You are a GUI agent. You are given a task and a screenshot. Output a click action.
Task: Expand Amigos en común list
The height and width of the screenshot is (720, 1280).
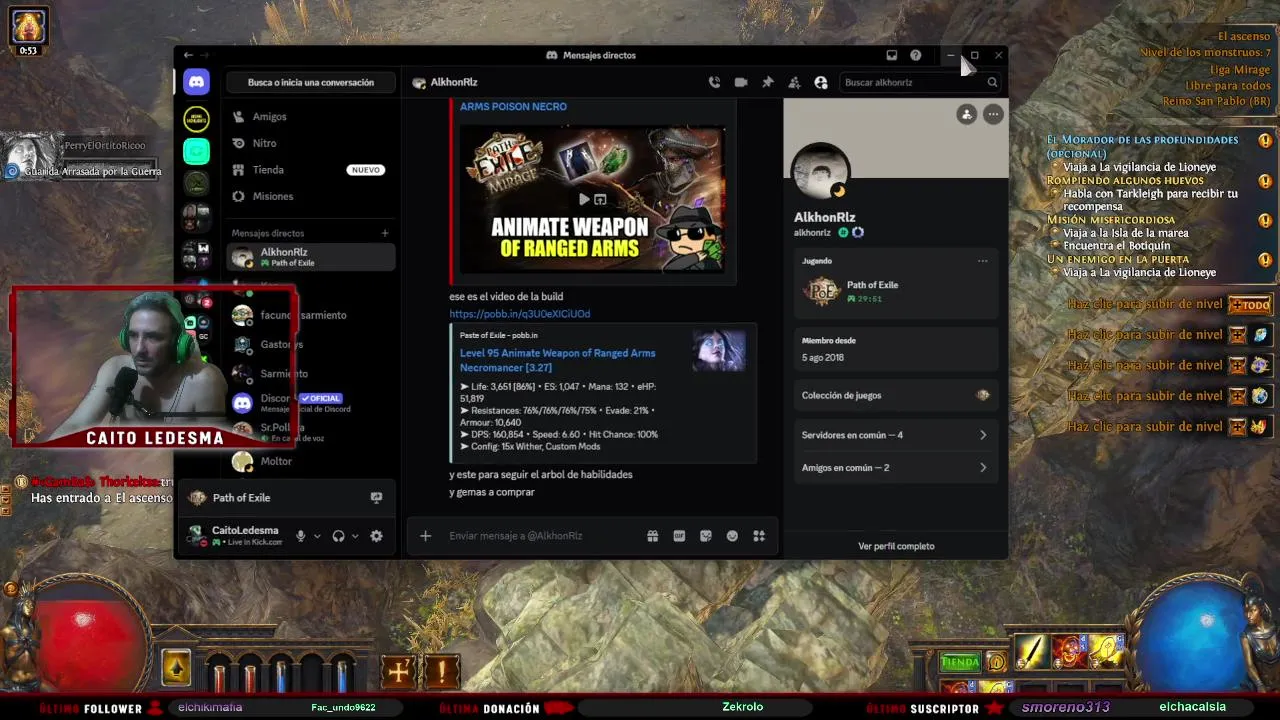894,467
